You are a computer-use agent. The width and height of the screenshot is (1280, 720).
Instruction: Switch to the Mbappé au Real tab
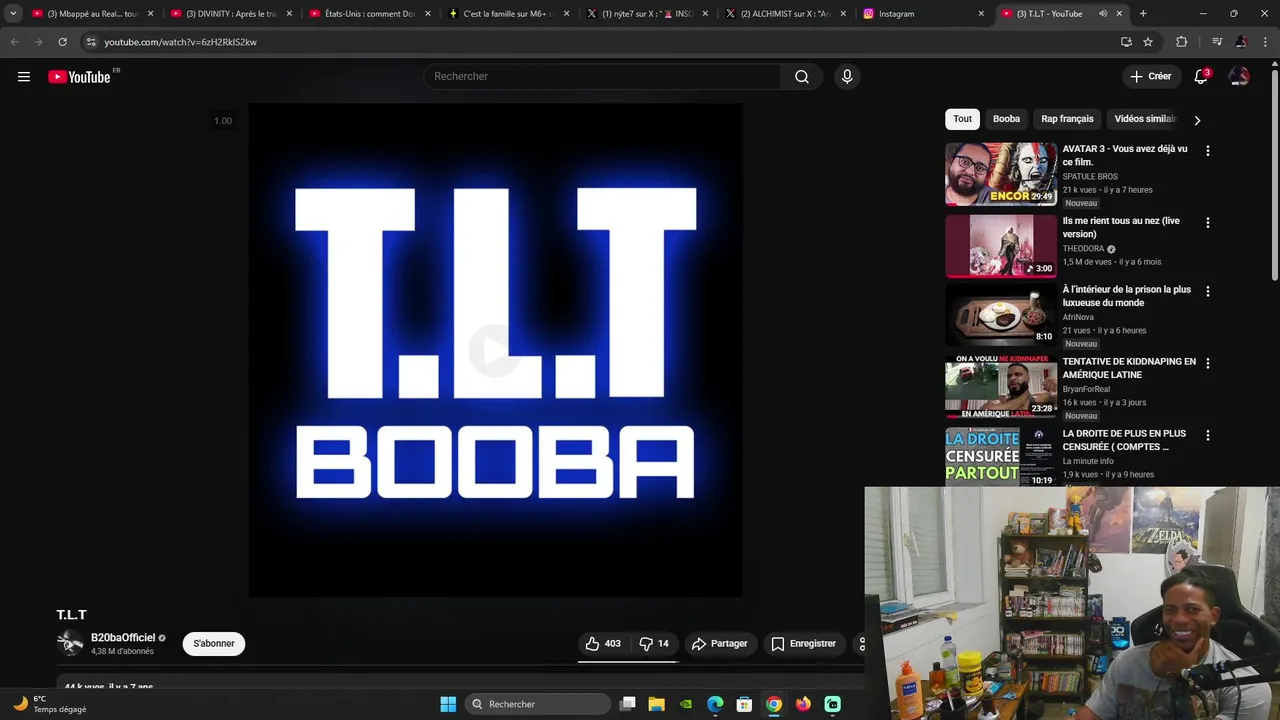coord(92,14)
